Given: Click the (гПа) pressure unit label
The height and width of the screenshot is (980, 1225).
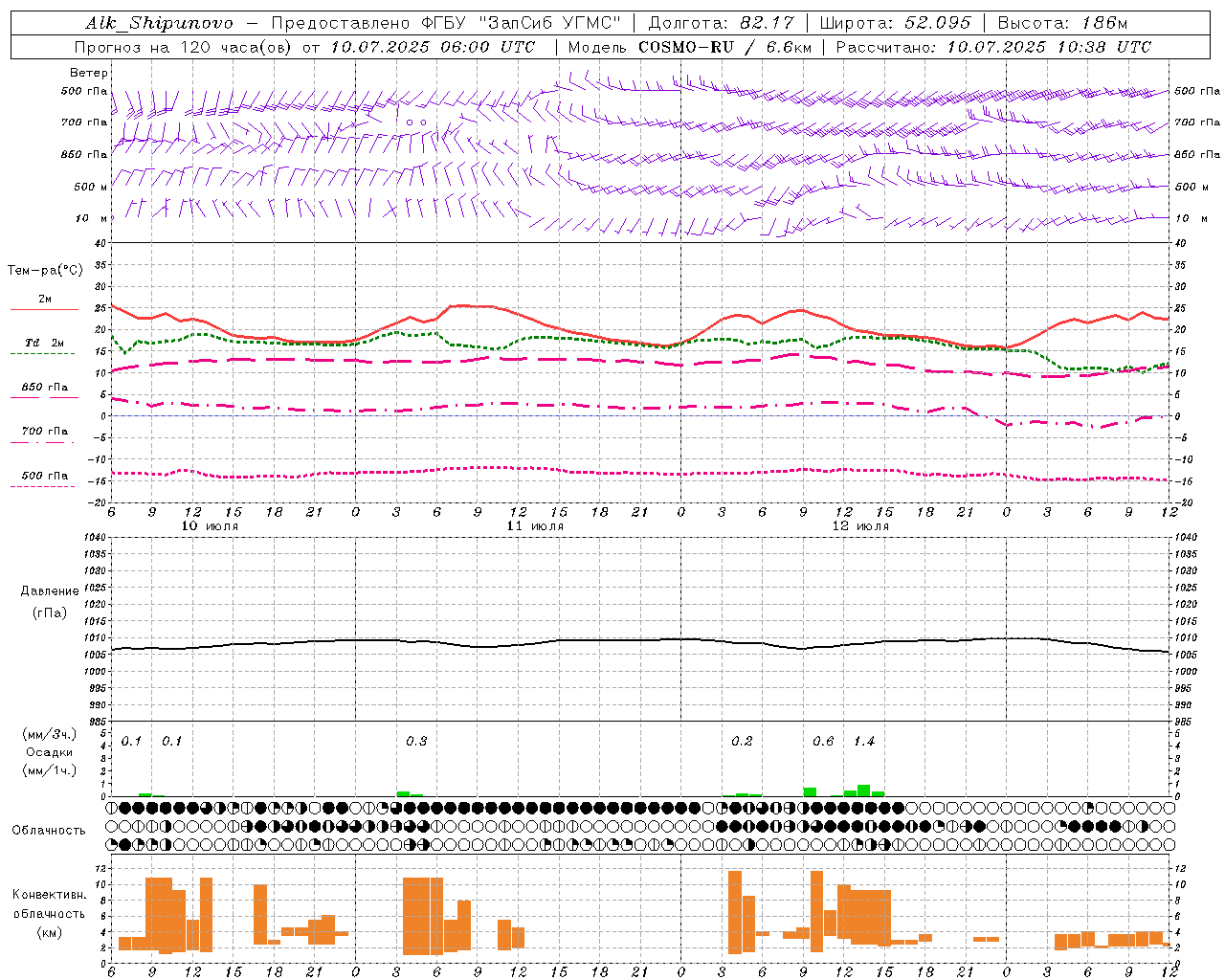Looking at the screenshot, I should click(x=49, y=612).
